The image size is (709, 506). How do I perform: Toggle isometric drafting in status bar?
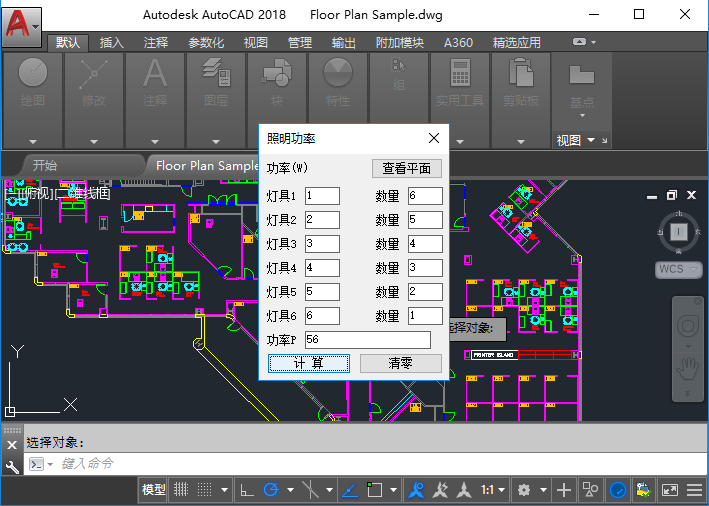pos(310,490)
